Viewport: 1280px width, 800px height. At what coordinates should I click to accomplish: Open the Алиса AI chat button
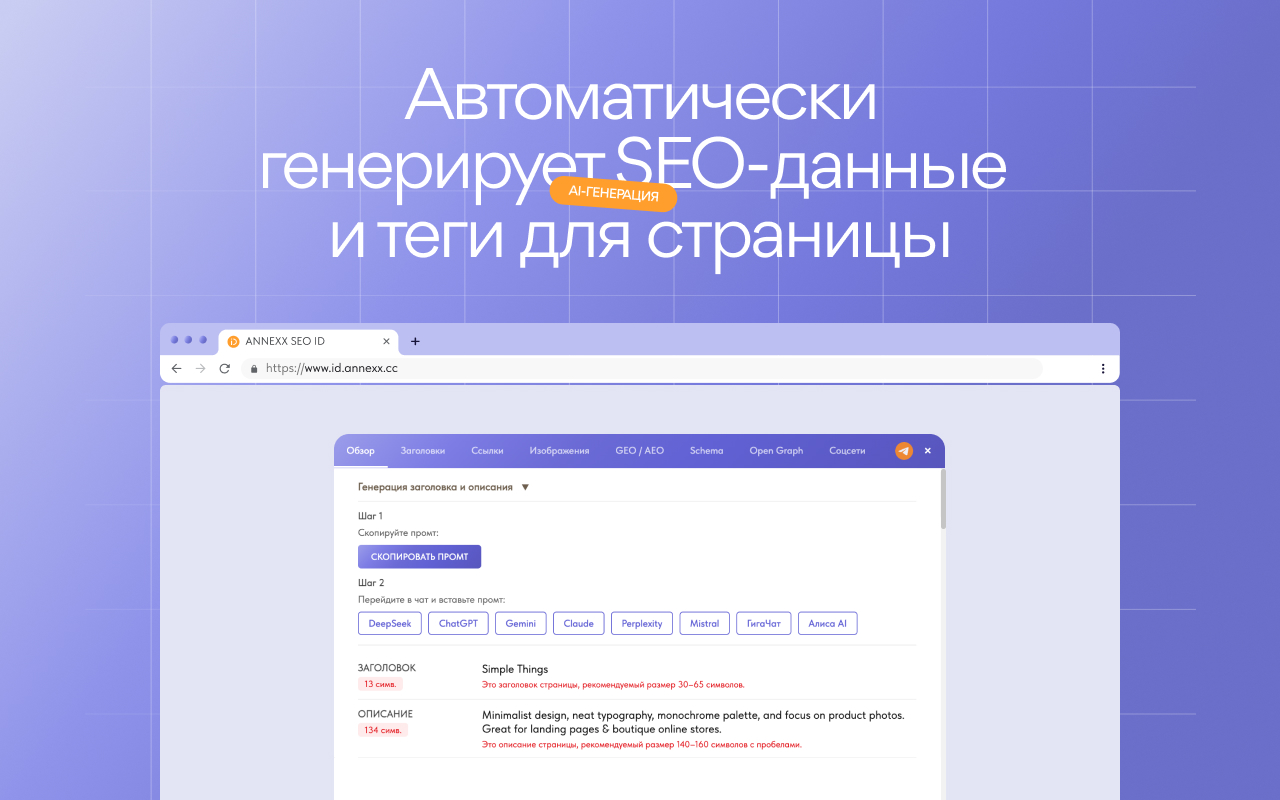pyautogui.click(x=827, y=623)
